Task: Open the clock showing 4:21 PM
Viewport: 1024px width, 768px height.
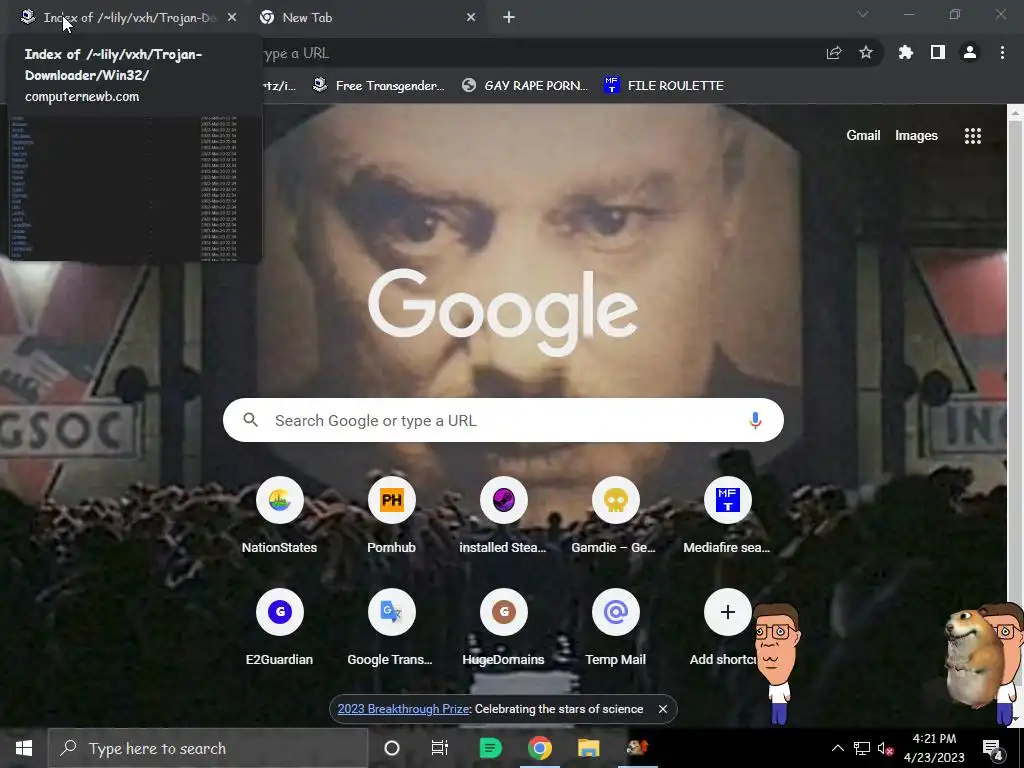Action: click(934, 748)
